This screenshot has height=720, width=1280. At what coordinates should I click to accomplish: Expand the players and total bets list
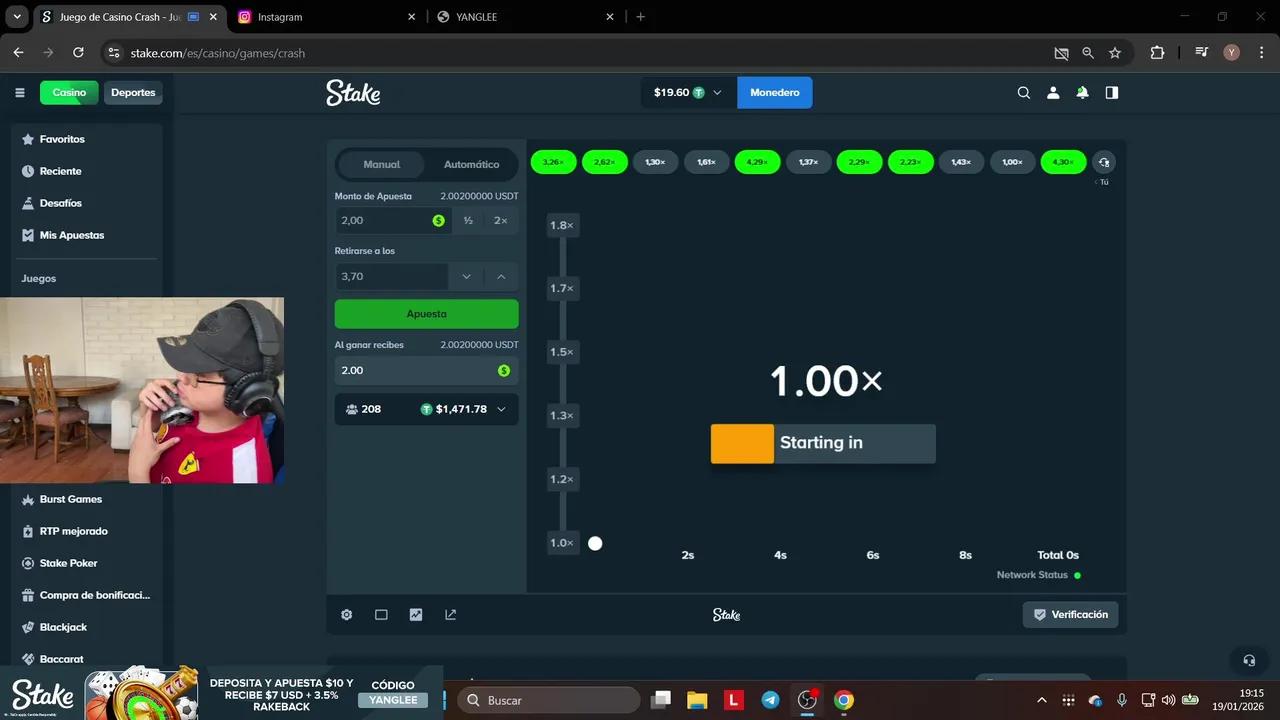426,409
